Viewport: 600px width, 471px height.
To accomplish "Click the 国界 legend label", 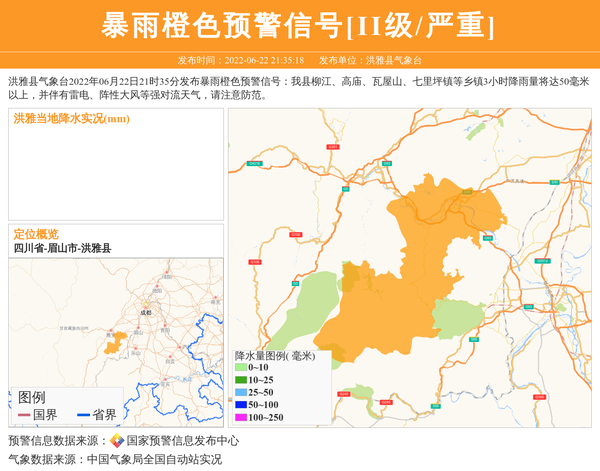I will tap(45, 415).
